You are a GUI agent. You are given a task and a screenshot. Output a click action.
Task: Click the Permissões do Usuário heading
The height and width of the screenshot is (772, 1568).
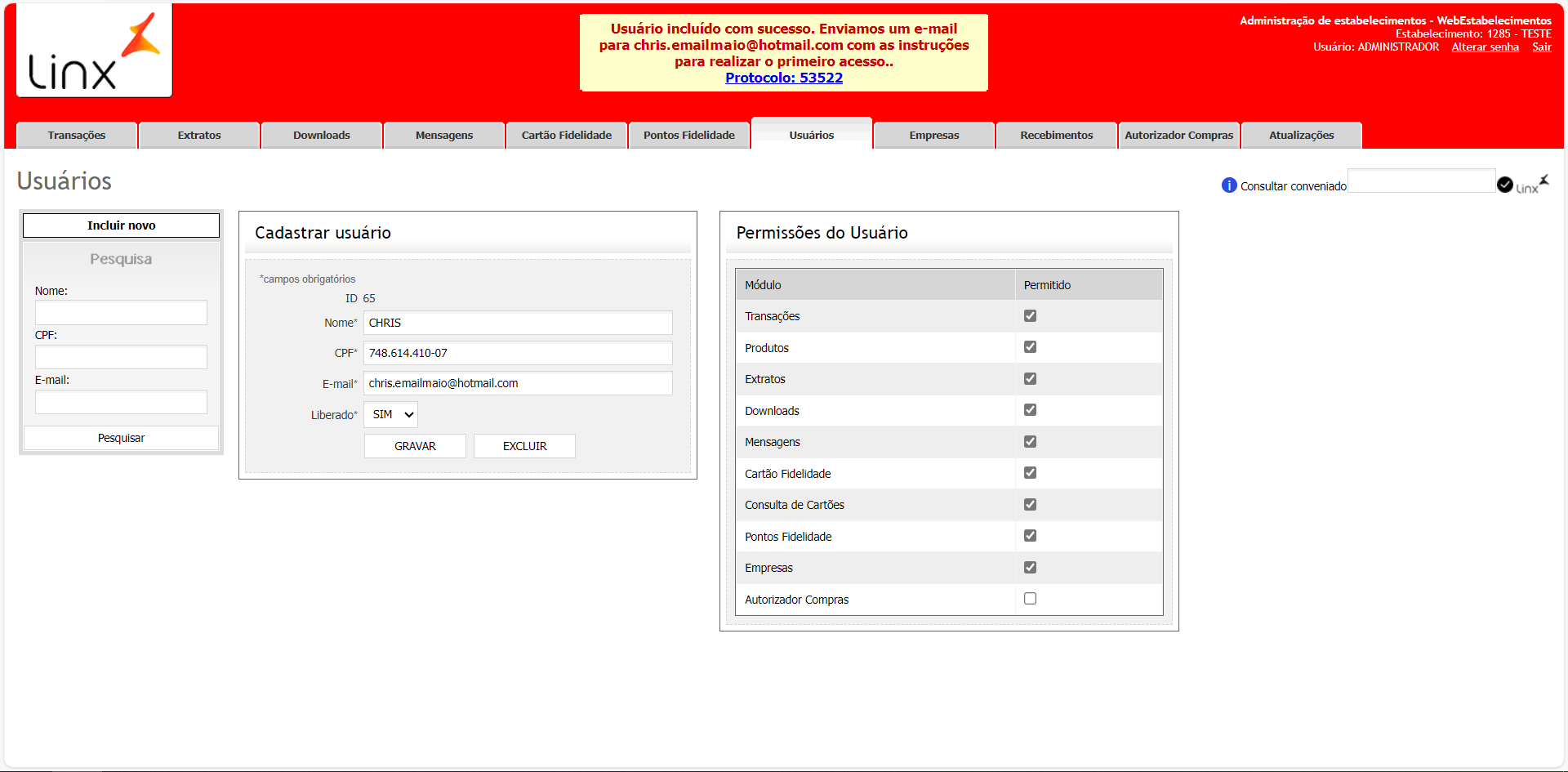pyautogui.click(x=822, y=233)
